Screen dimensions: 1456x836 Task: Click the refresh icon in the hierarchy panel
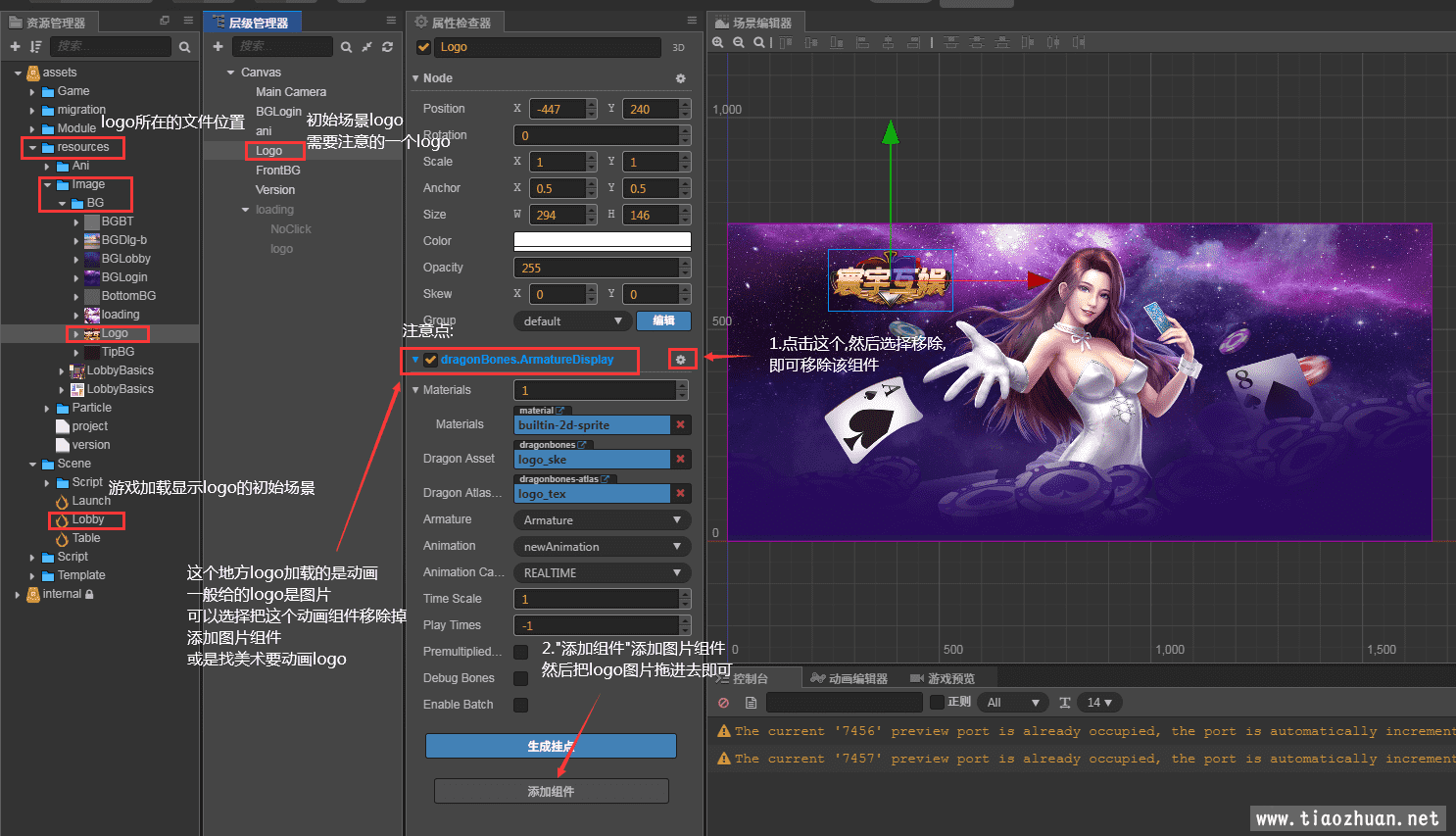point(387,46)
